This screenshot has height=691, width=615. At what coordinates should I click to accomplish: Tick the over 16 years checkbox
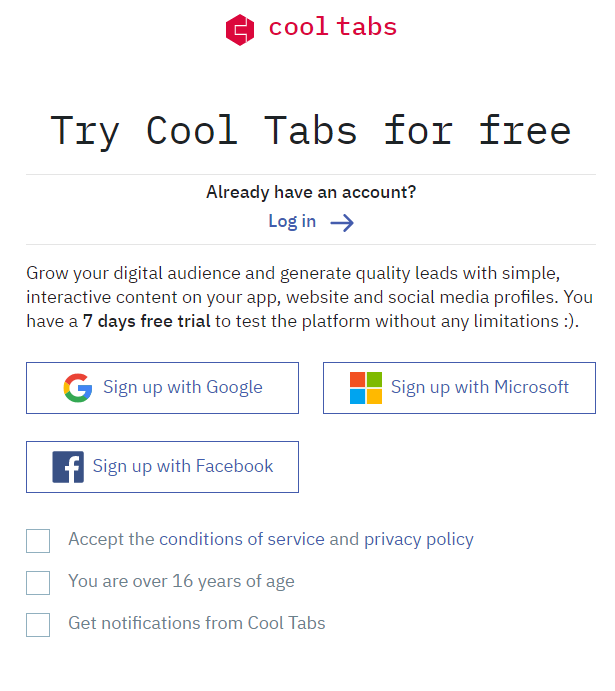click(38, 583)
